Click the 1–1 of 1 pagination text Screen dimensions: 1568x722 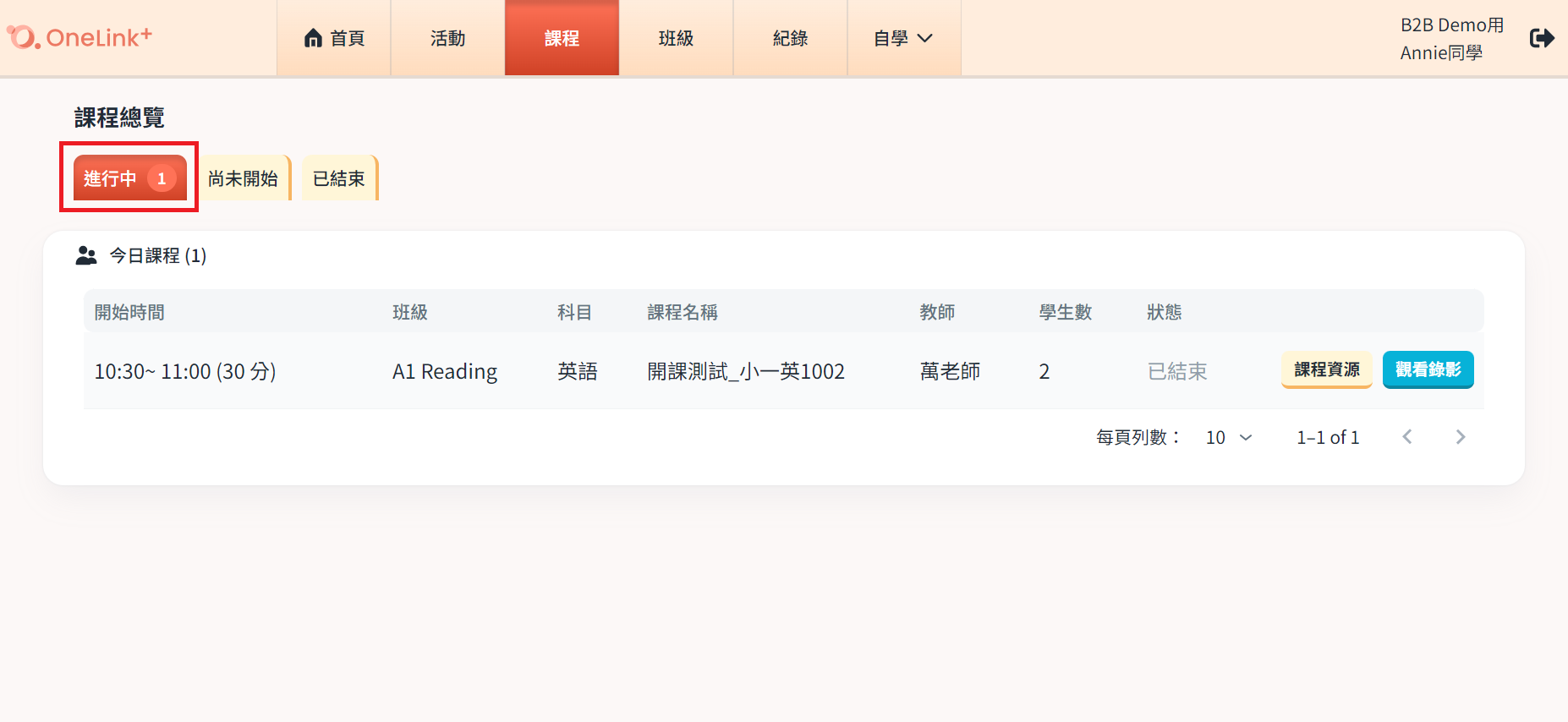pyautogui.click(x=1328, y=437)
